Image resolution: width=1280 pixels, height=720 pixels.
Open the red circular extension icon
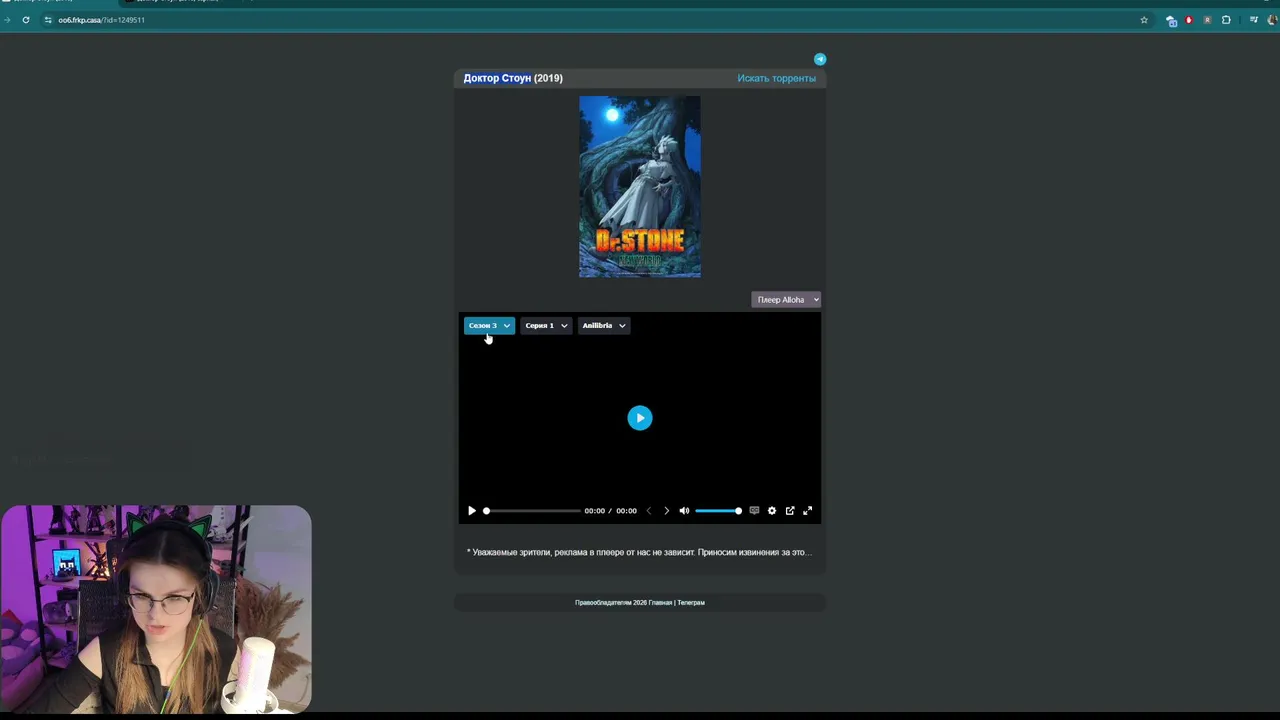[x=1189, y=20]
